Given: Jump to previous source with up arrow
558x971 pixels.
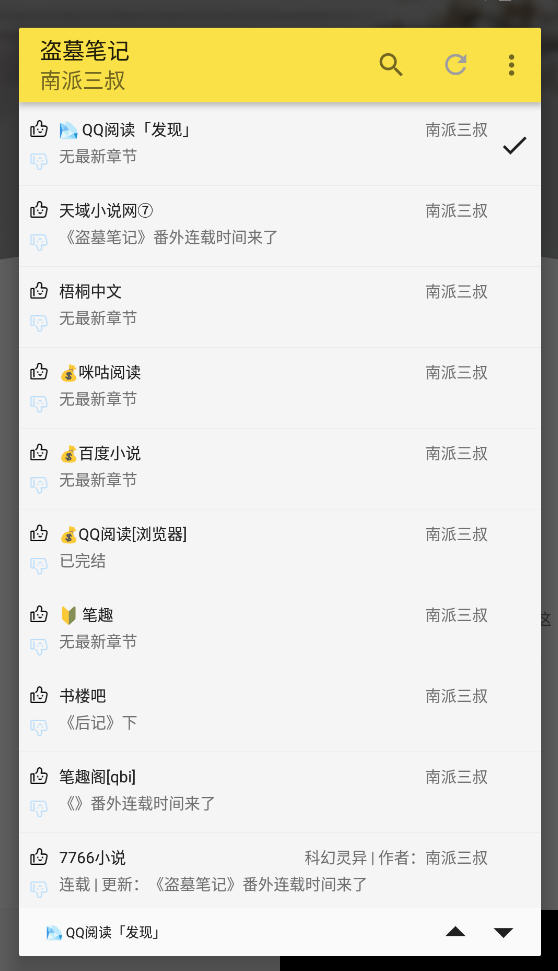Looking at the screenshot, I should click(x=455, y=931).
